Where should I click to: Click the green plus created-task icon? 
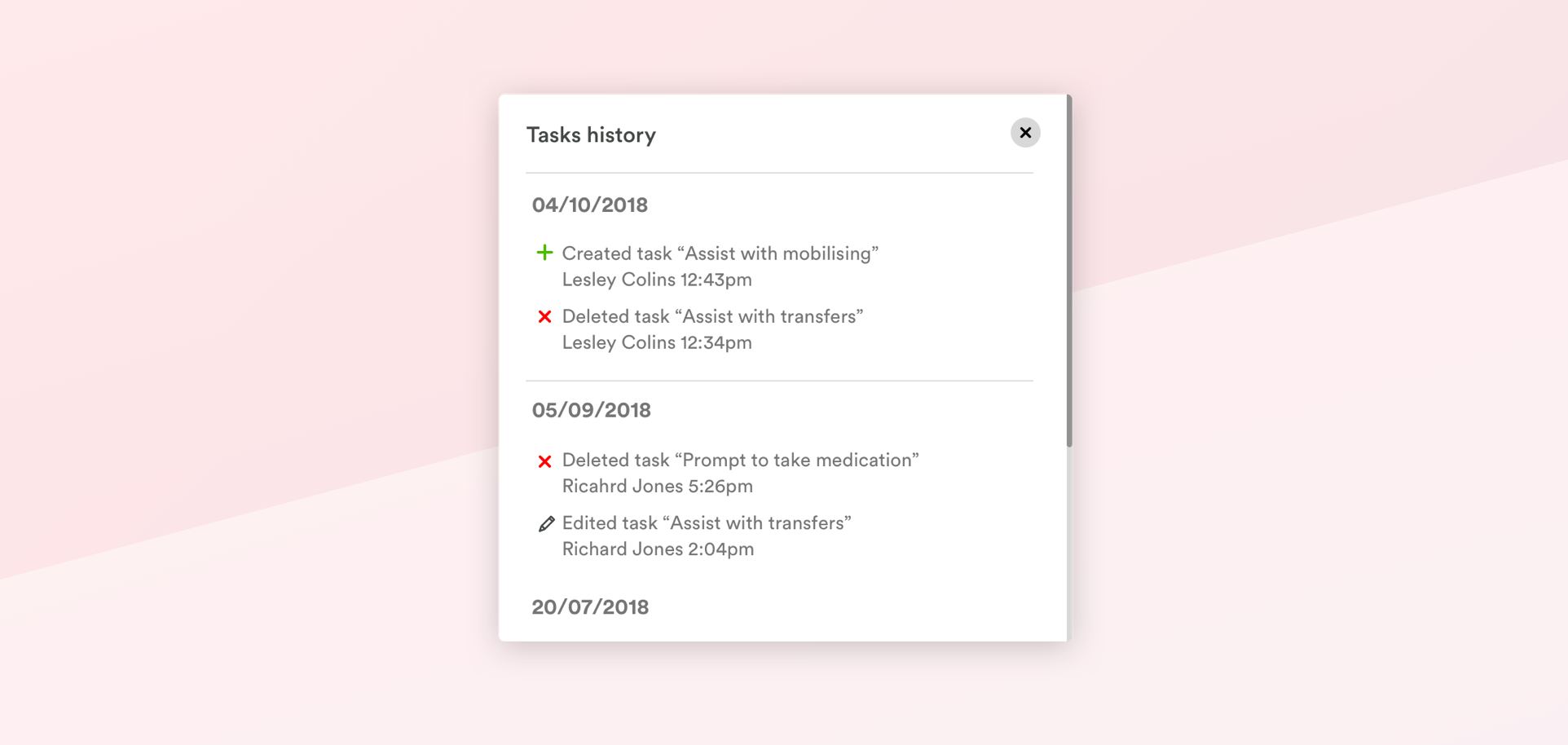[545, 253]
